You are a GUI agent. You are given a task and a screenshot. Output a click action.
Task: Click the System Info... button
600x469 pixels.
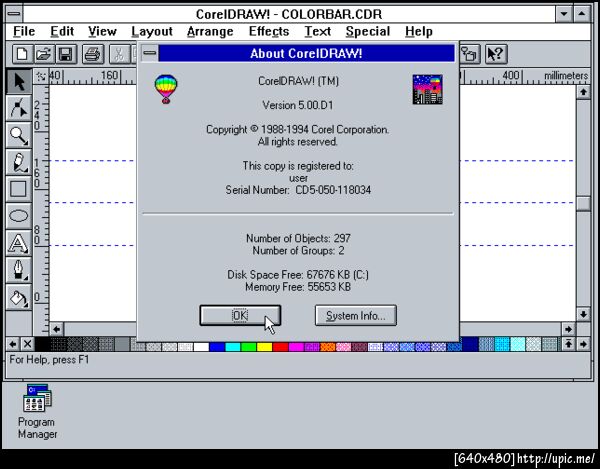355,316
